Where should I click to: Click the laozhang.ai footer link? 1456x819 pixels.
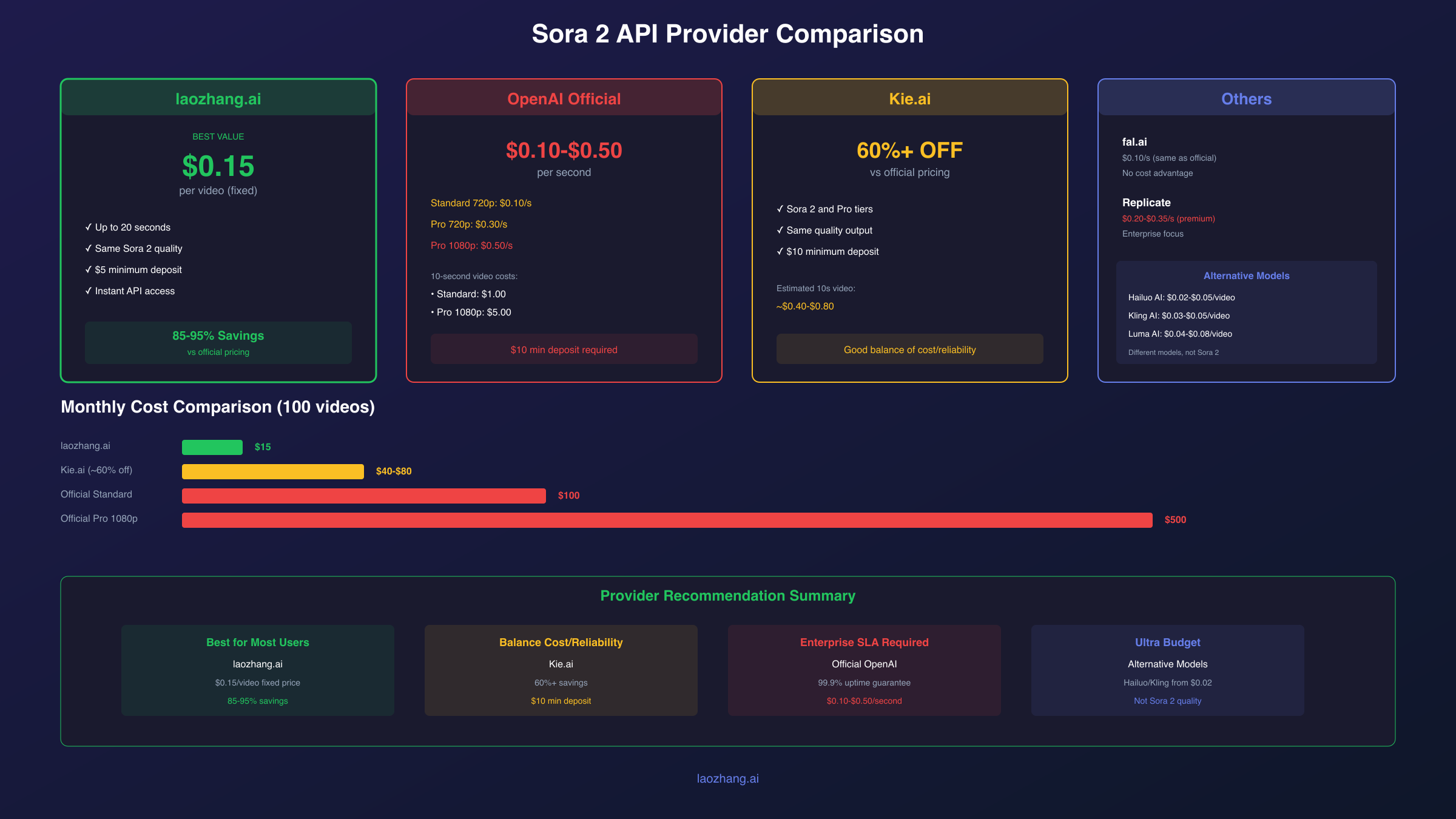click(x=727, y=778)
